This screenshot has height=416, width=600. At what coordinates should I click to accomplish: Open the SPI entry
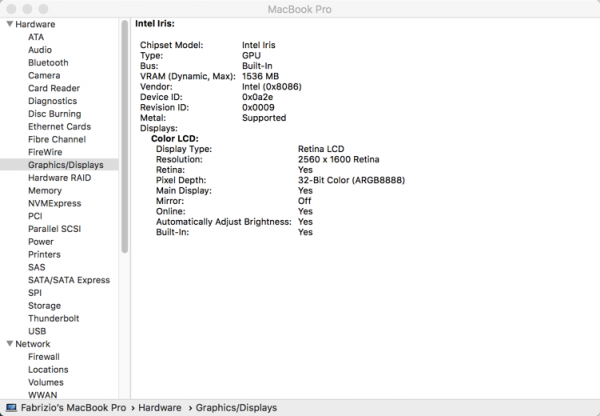coord(35,293)
